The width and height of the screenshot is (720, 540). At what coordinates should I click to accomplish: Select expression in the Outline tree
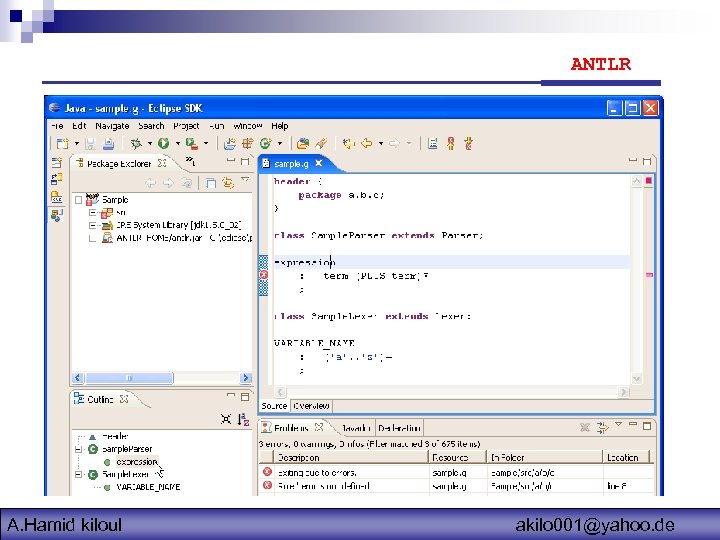pos(137,462)
